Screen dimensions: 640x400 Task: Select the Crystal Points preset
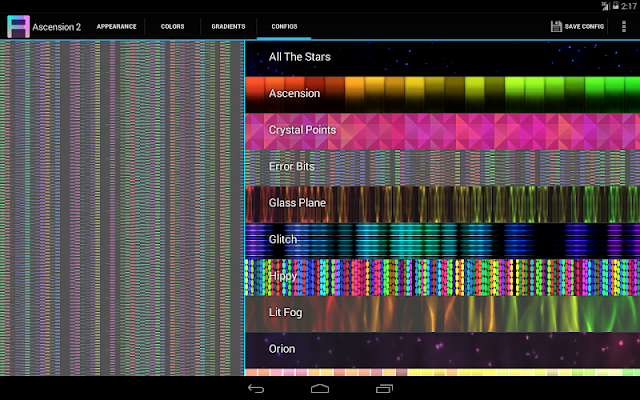point(442,131)
